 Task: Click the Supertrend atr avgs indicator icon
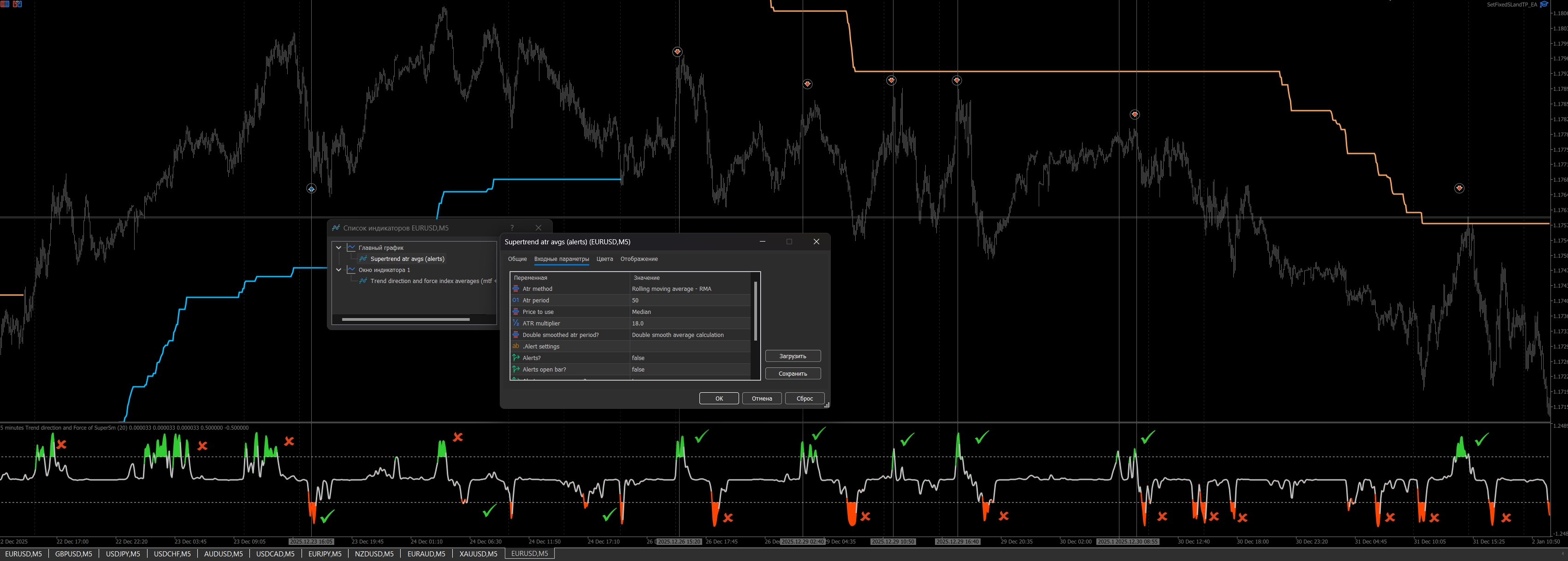[363, 259]
